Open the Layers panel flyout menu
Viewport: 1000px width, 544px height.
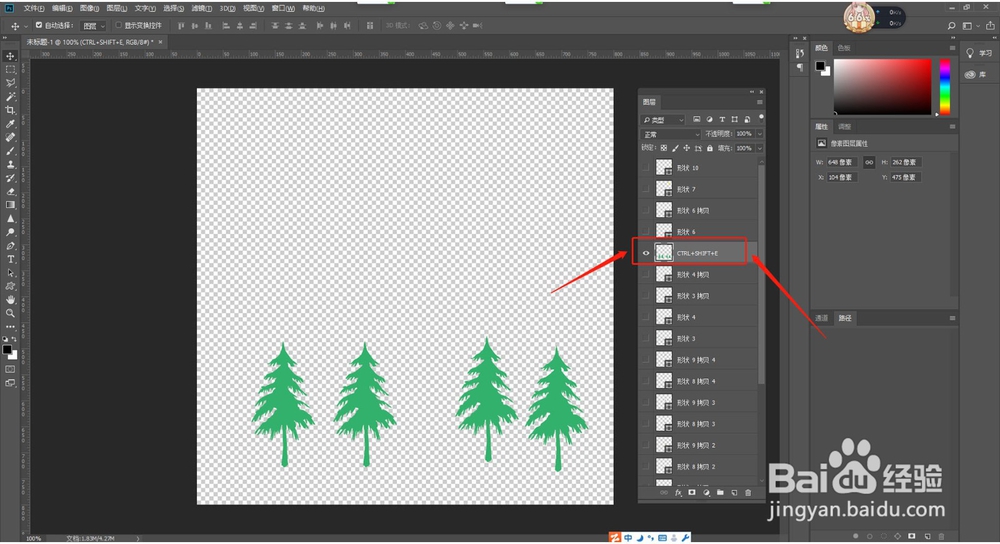760,102
